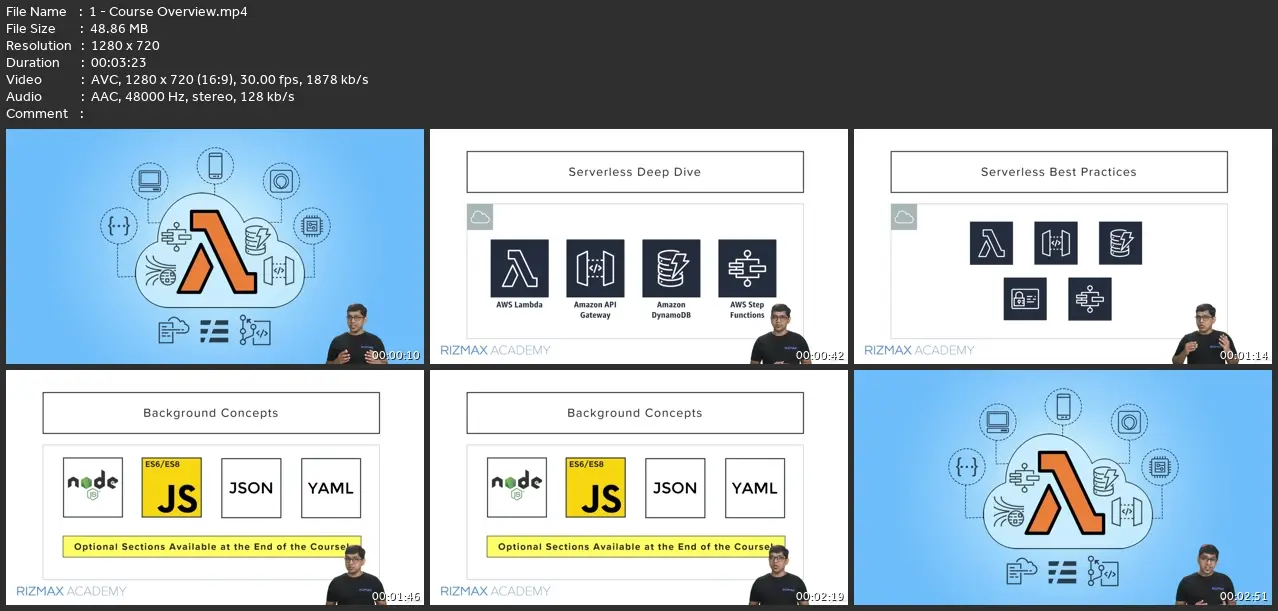Screen dimensions: 1278x611
Task: Click the 00:02:19 timestamp label
Action: 821,596
